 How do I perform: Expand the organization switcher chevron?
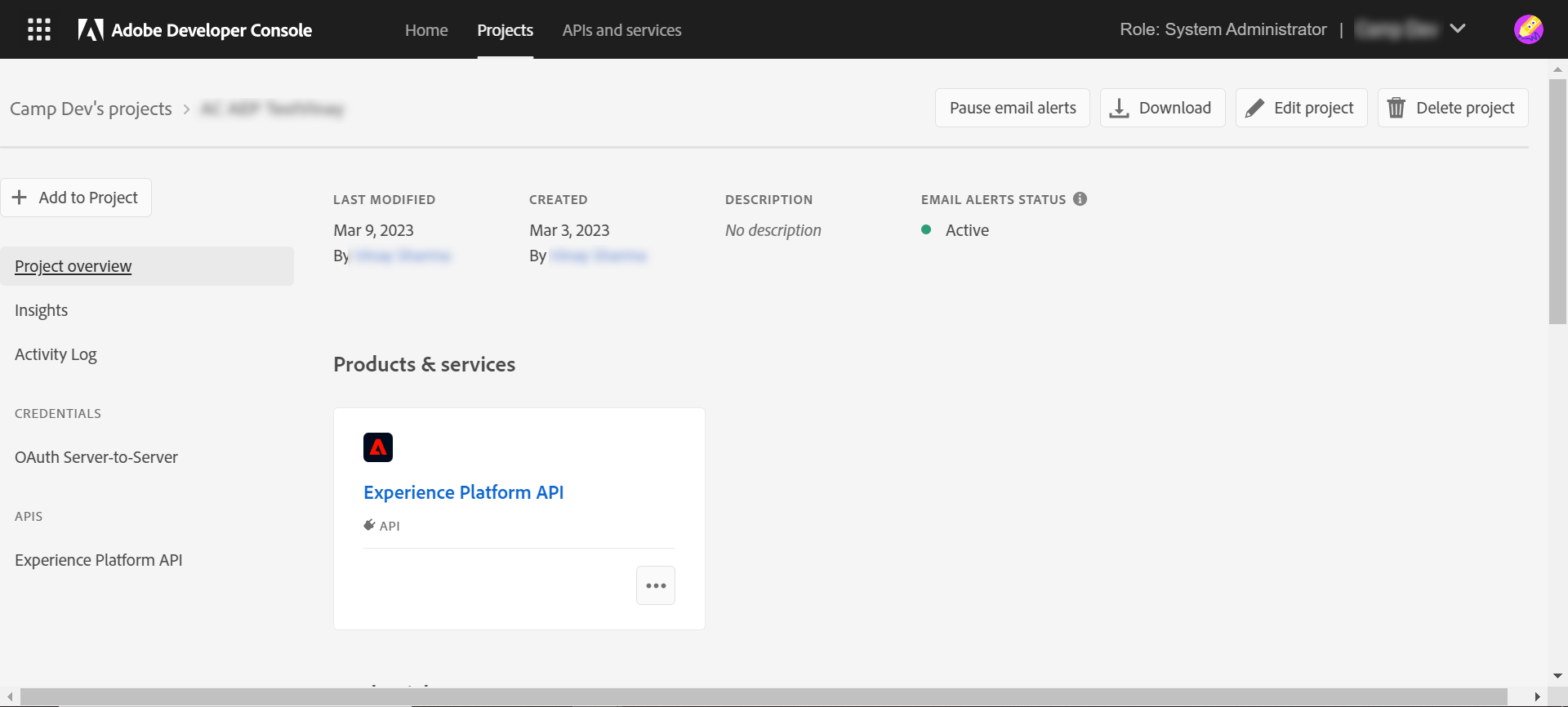coord(1458,29)
